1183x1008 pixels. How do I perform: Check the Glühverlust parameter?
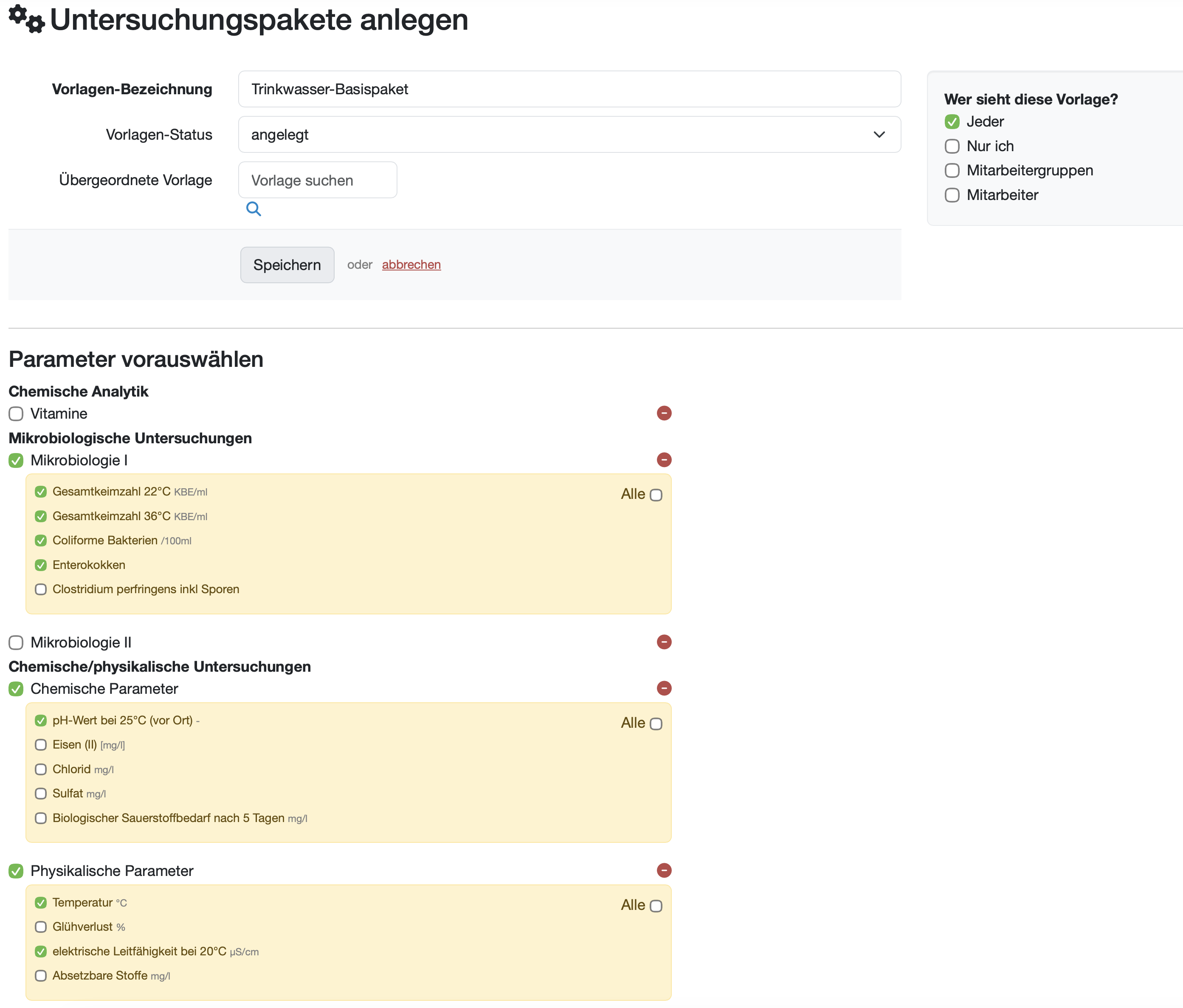(40, 927)
